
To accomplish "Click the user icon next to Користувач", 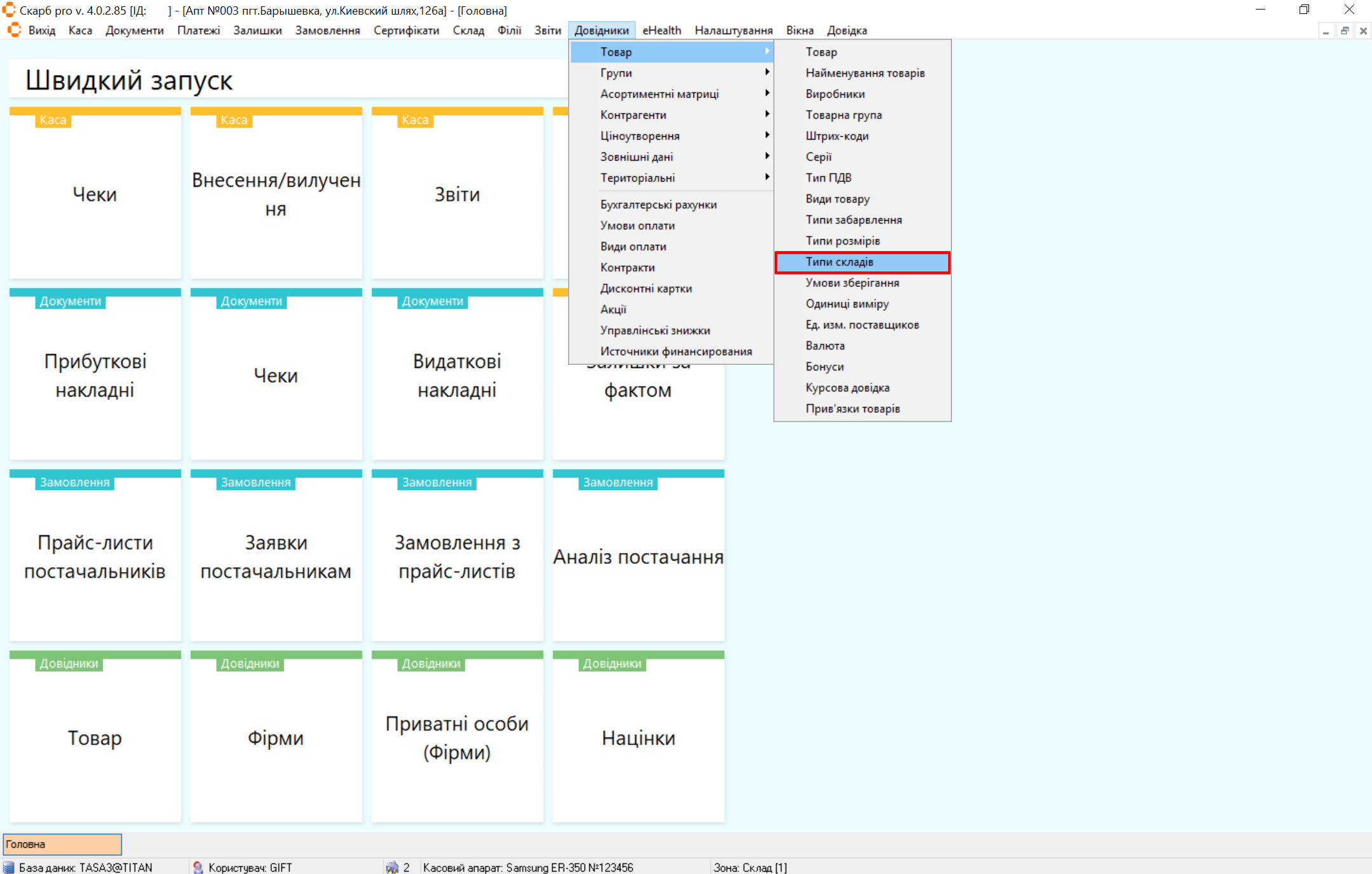I will [x=198, y=867].
